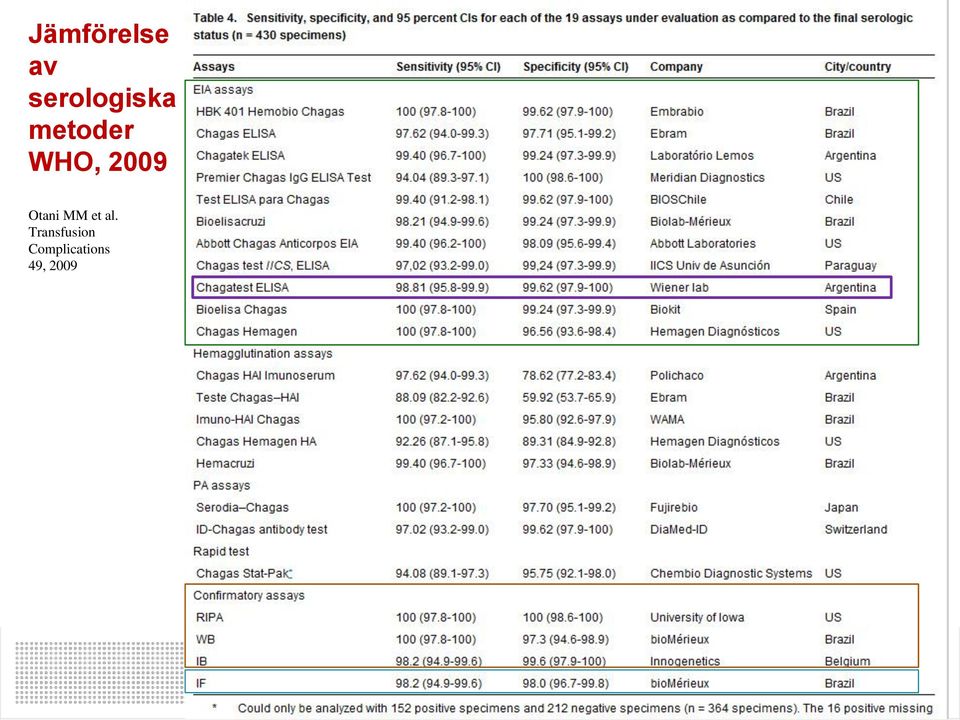Select the "Rapid test" section heading
This screenshot has width=960, height=720.
point(221,552)
